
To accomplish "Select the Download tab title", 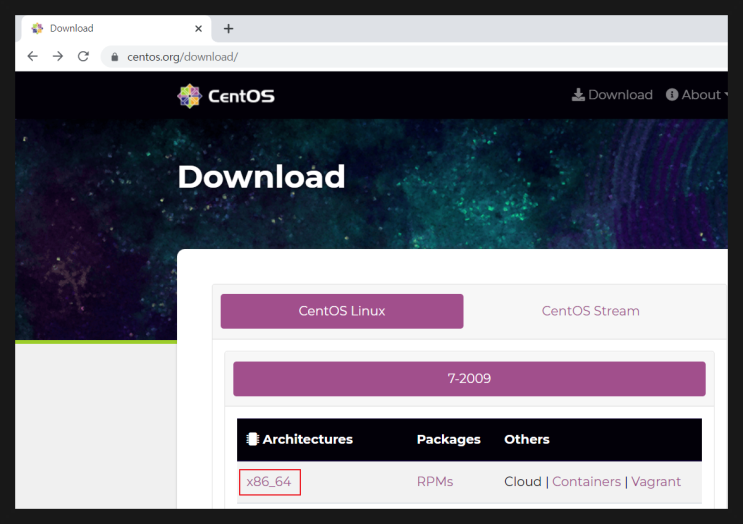I will 72,28.
